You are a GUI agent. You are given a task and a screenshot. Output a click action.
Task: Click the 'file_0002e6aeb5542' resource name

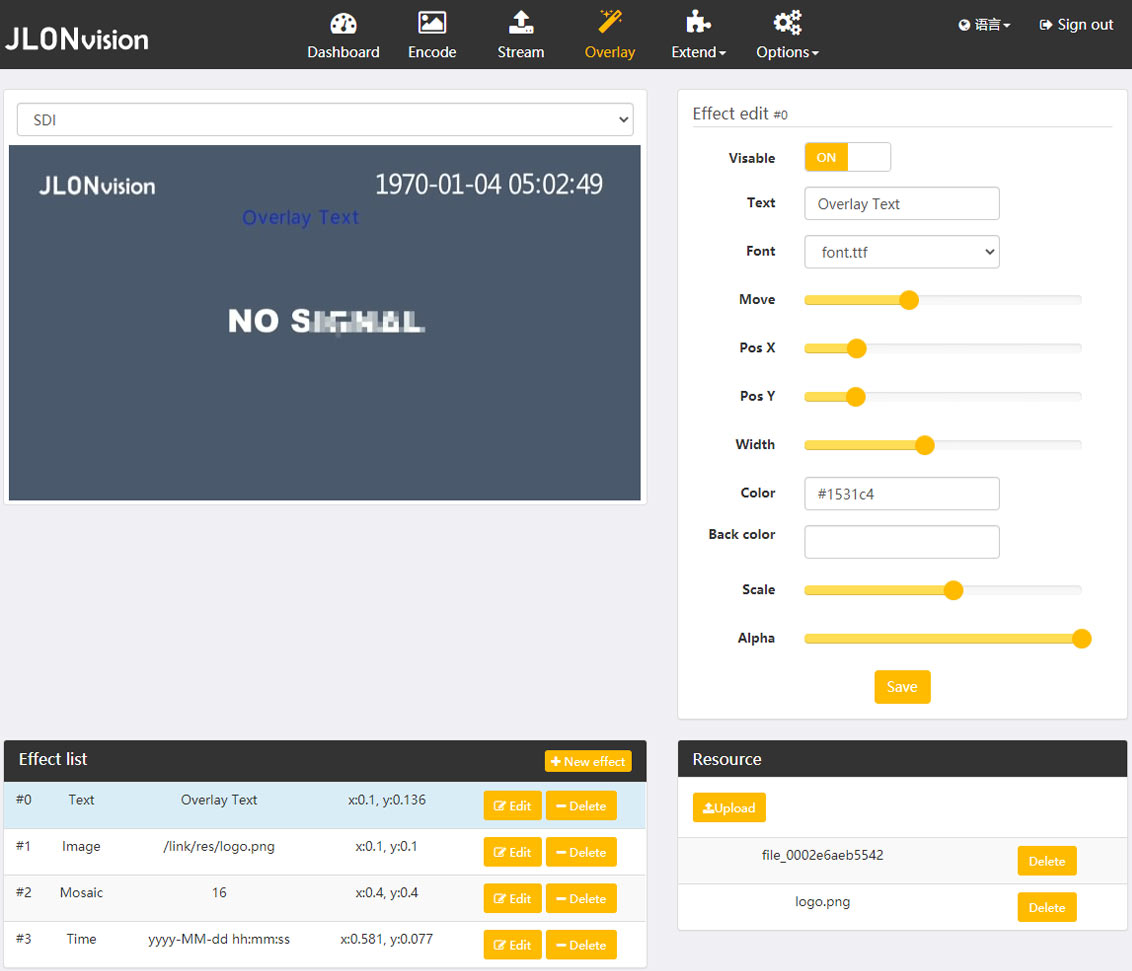pyautogui.click(x=822, y=855)
